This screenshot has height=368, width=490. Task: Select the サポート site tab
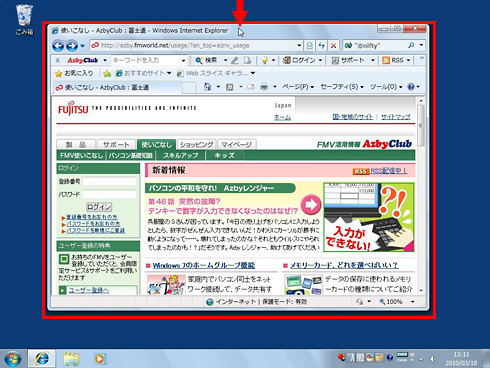116,145
